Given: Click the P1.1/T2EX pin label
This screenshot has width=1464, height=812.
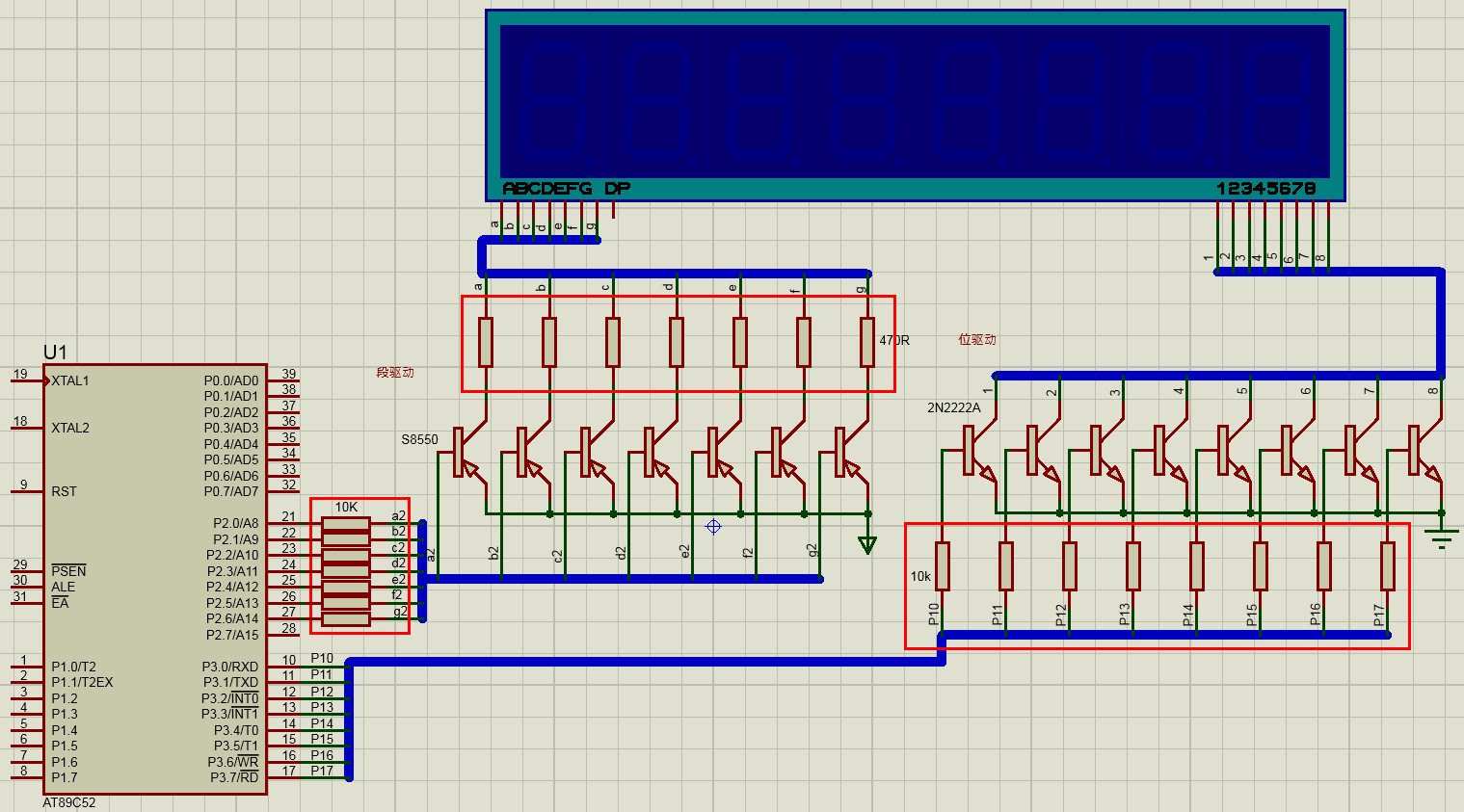Looking at the screenshot, I should coord(82,682).
